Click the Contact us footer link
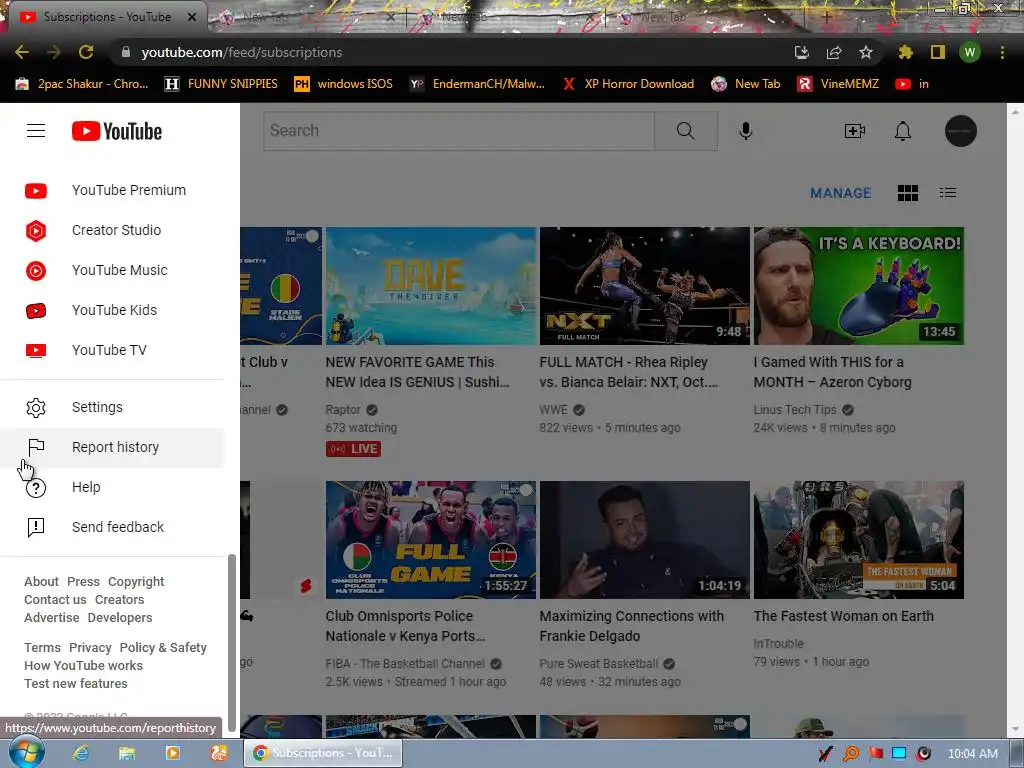This screenshot has height=768, width=1024. coord(55,600)
